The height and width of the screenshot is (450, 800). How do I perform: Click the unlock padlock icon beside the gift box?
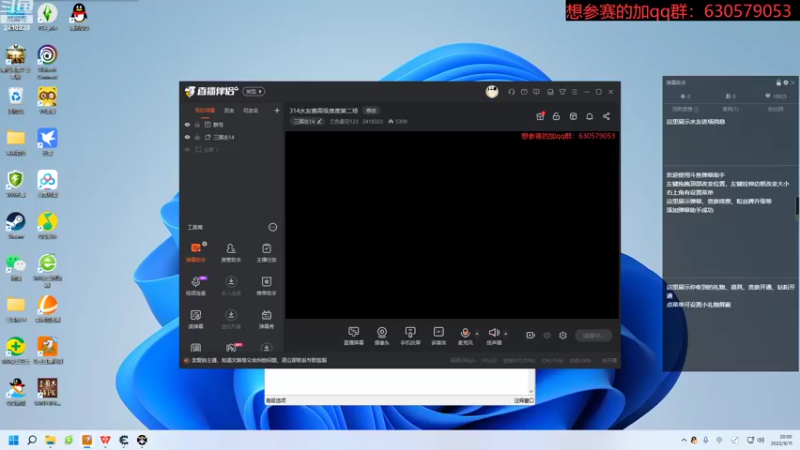[556, 116]
